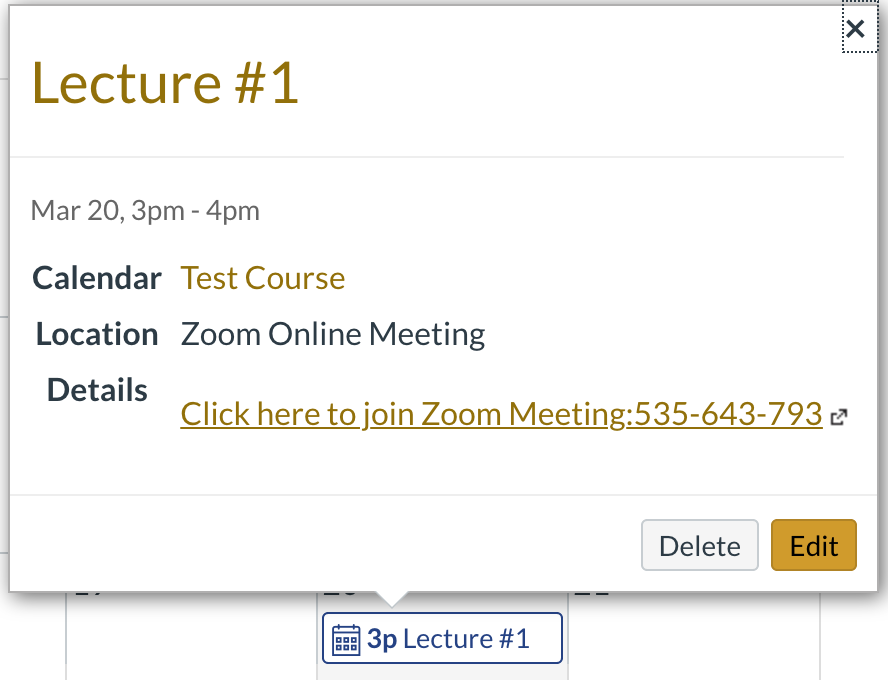Select the empty day cell right of Lecture event
This screenshot has width=888, height=680.
(x=694, y=635)
